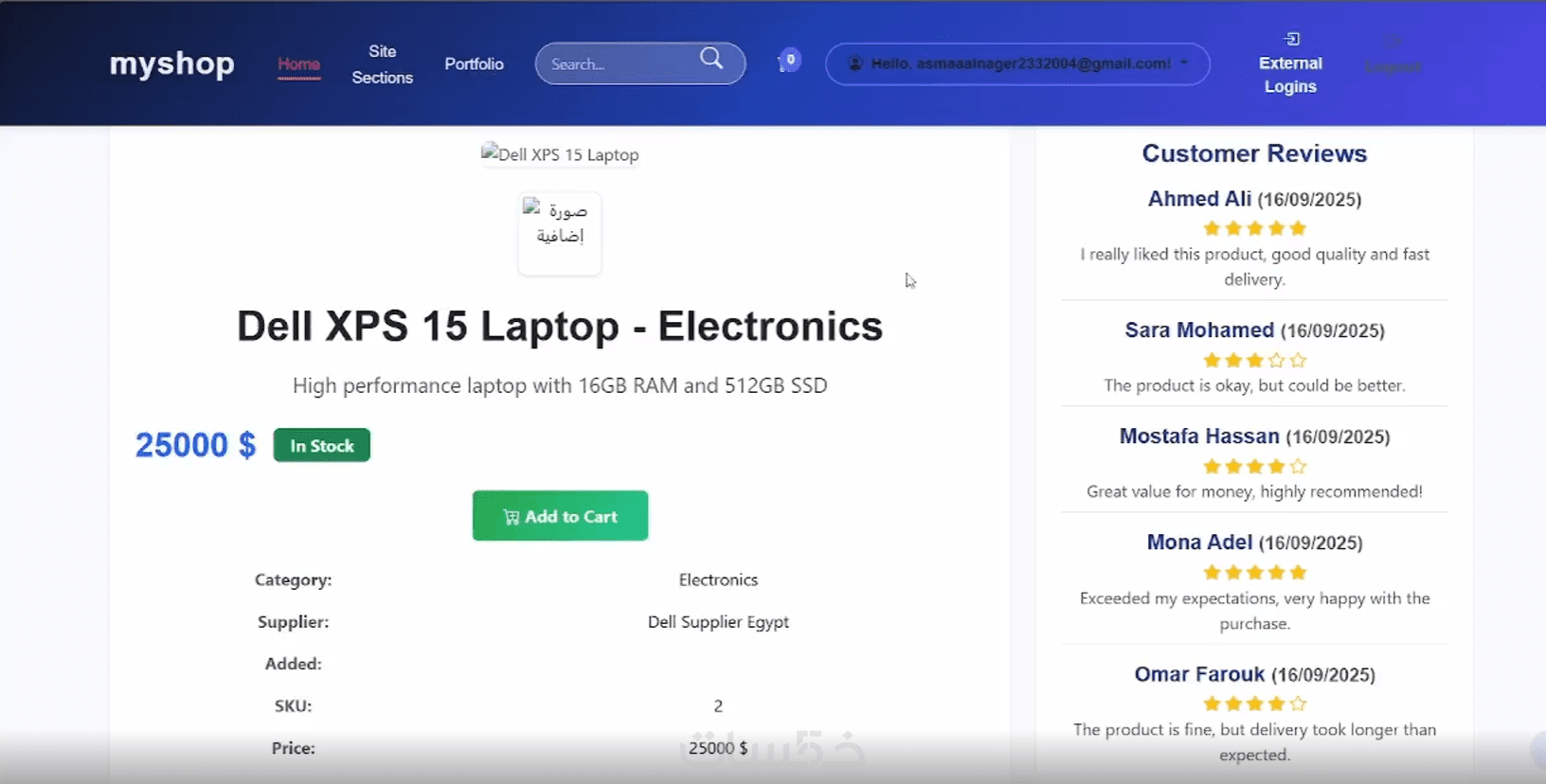Click the faded Logout link
The image size is (1546, 784).
[x=1392, y=55]
